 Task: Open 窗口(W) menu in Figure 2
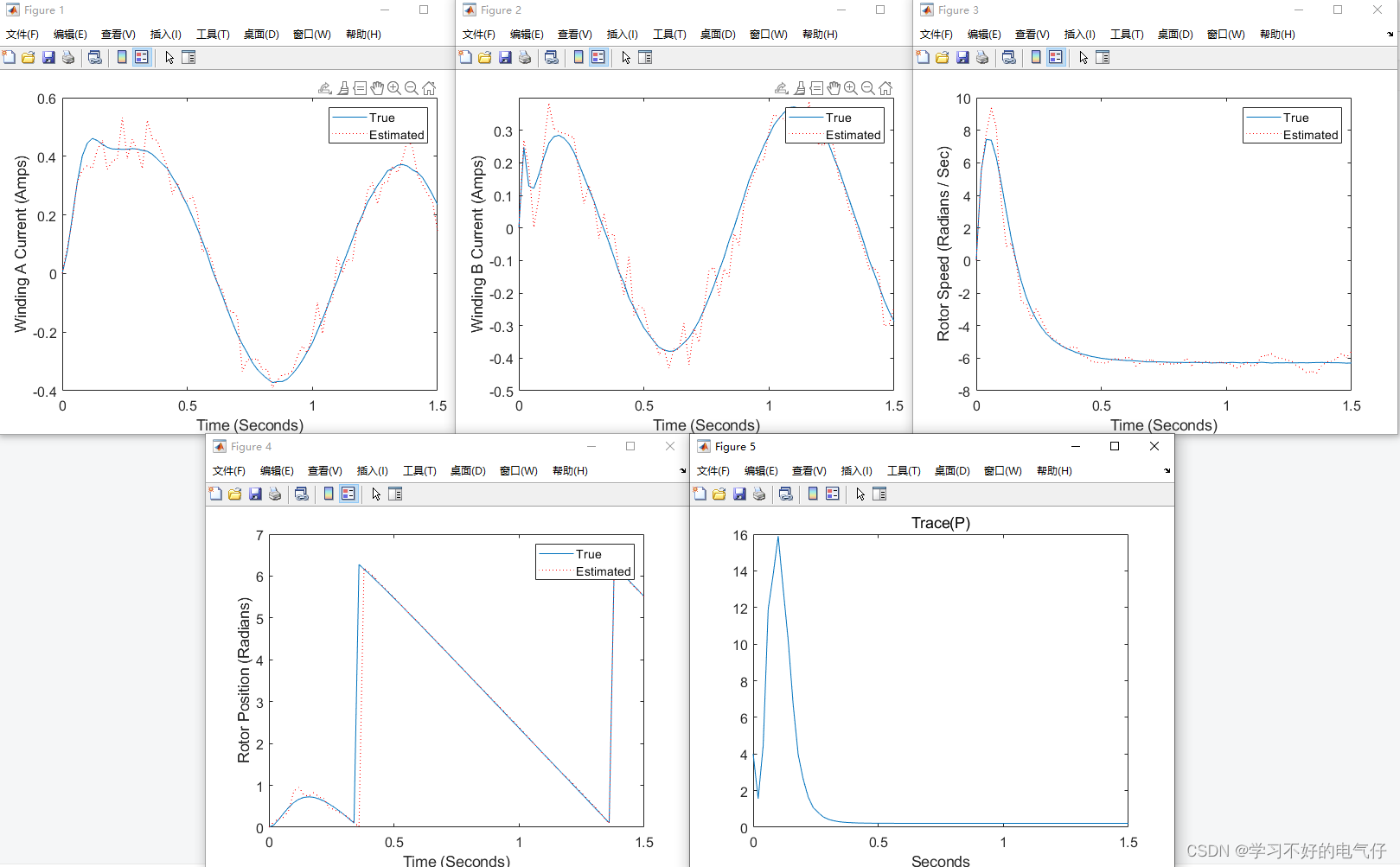(x=768, y=35)
